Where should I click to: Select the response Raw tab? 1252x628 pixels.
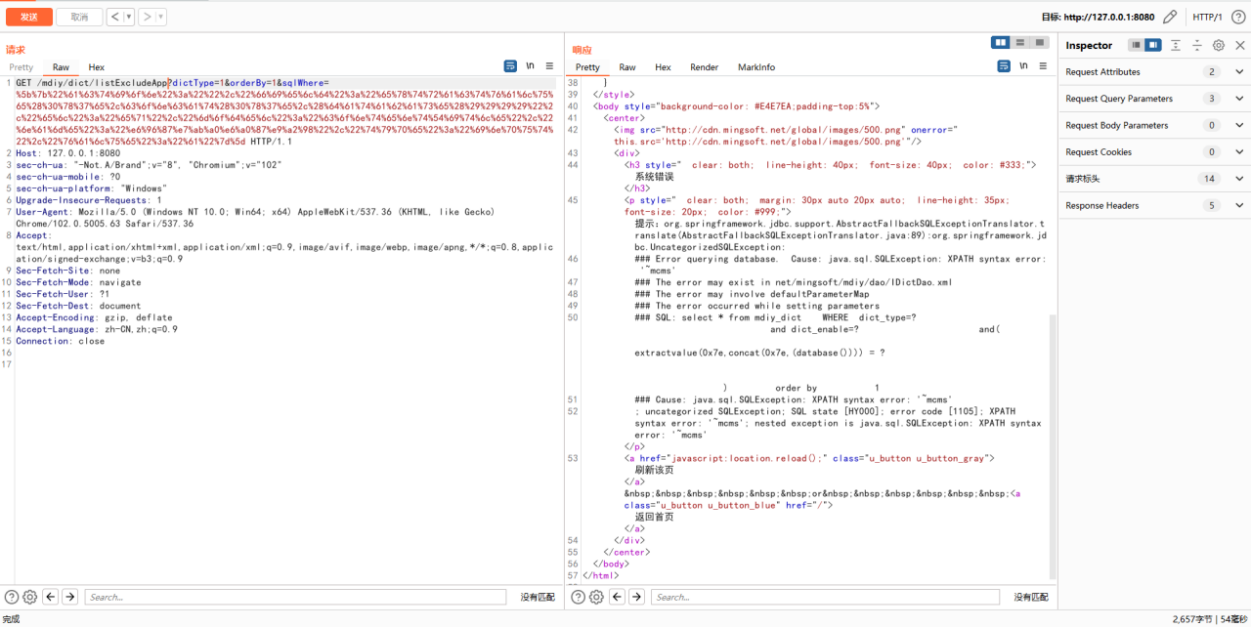click(627, 68)
